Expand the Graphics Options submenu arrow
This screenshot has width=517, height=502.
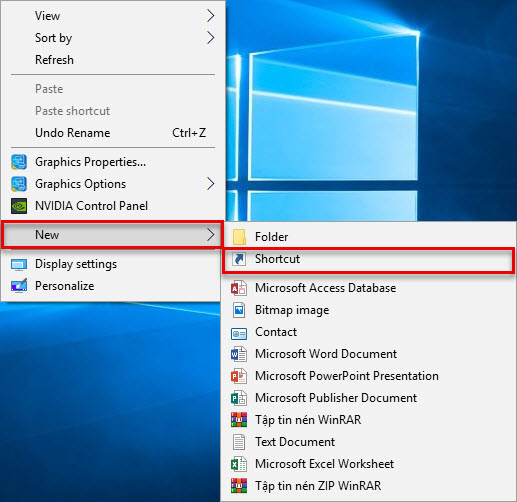click(210, 184)
